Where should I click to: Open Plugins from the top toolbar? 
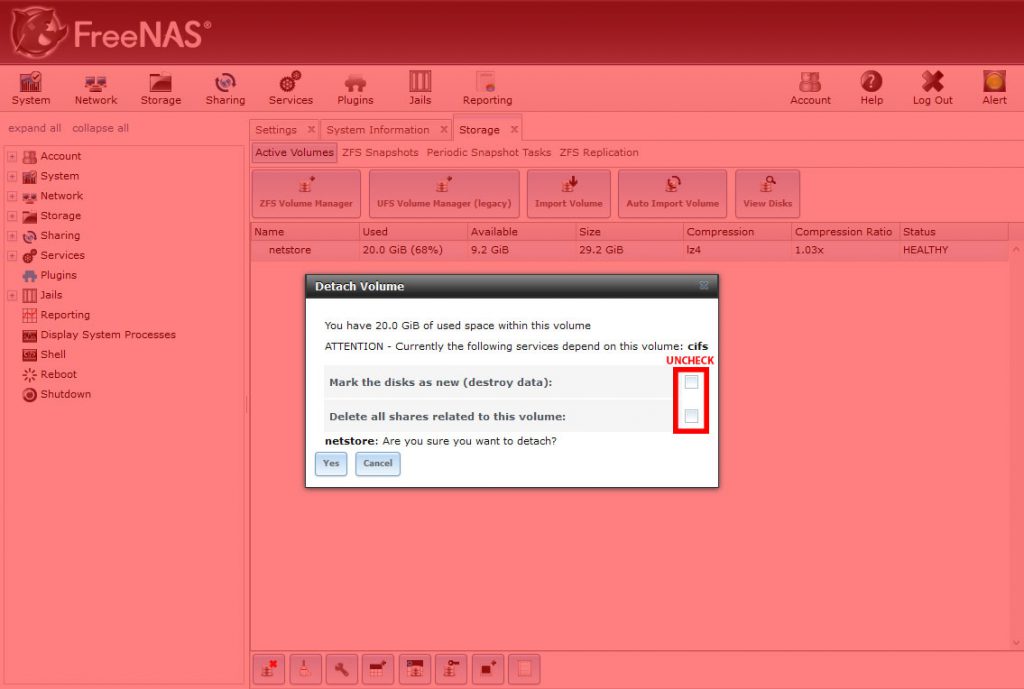pos(355,88)
